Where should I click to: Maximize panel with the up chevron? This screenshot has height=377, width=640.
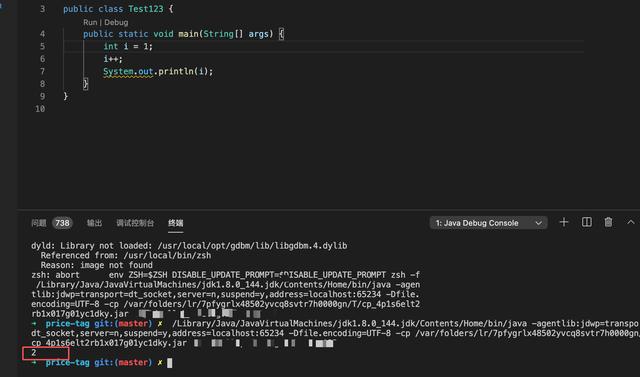[631, 222]
